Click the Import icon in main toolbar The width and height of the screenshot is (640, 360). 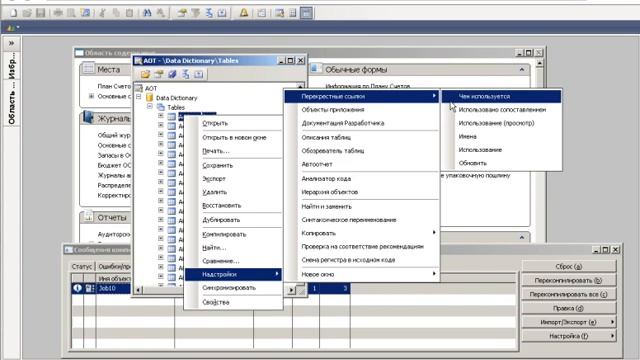coord(222,13)
